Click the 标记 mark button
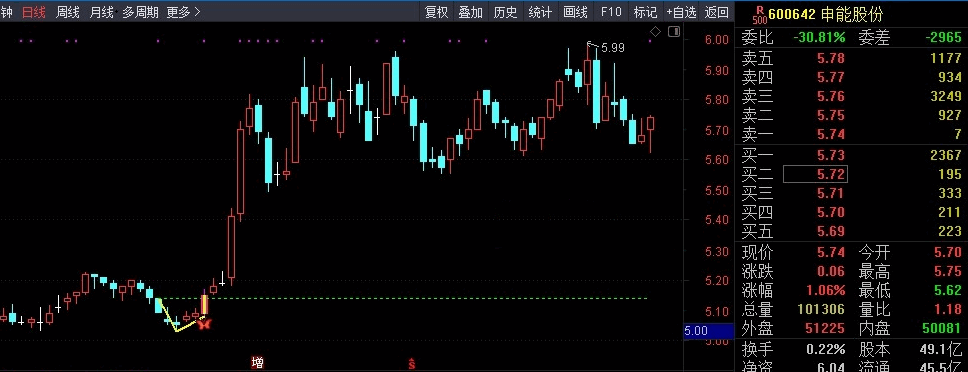Screen dimensions: 968x372 [645, 12]
